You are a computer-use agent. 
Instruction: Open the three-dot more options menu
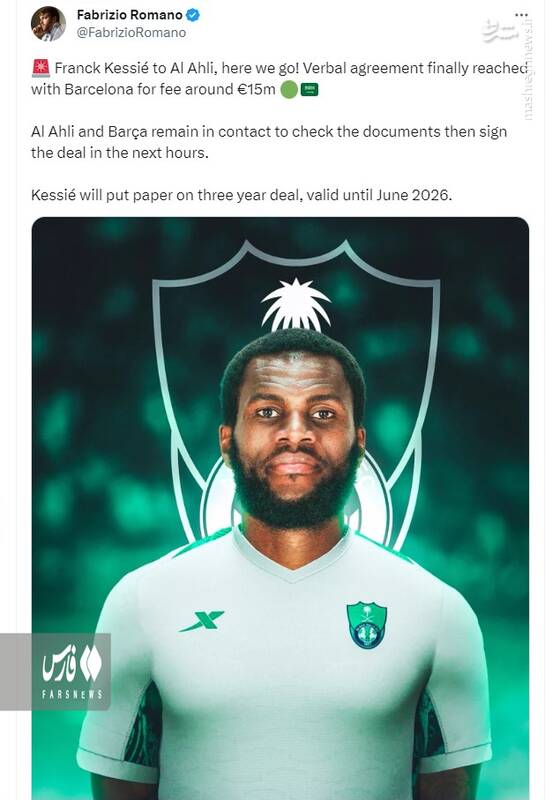coord(521,15)
